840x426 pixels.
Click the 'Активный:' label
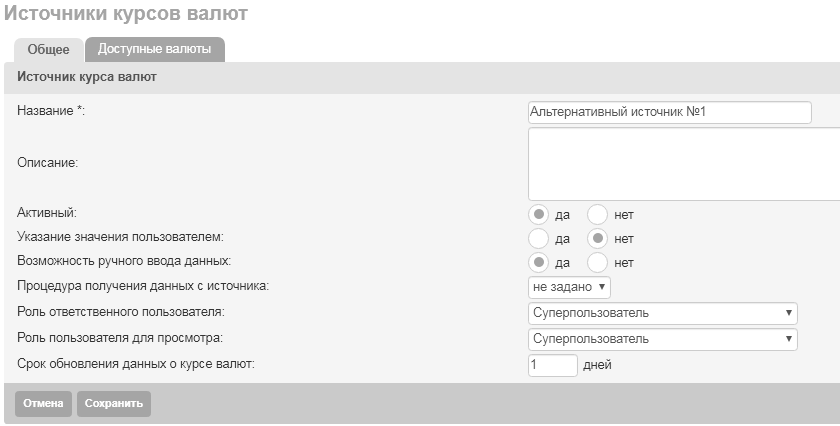click(47, 213)
